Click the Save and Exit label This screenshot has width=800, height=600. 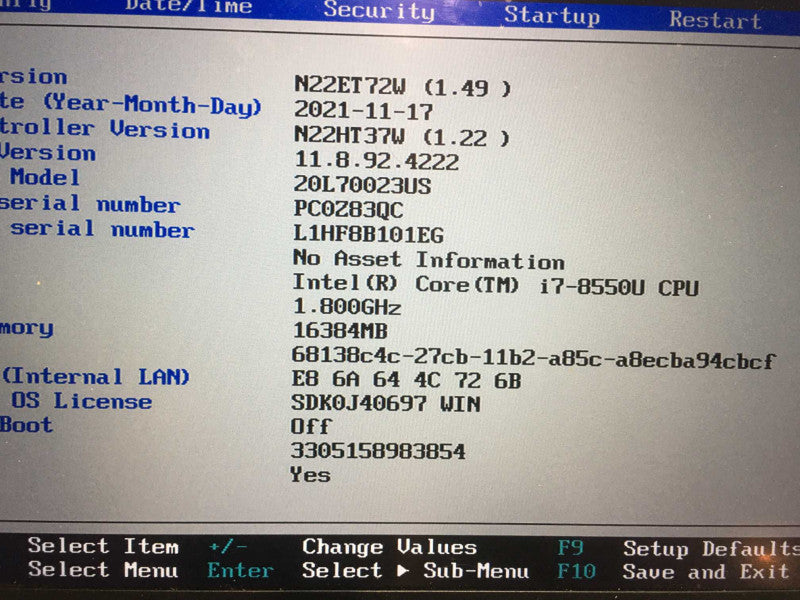[x=706, y=572]
